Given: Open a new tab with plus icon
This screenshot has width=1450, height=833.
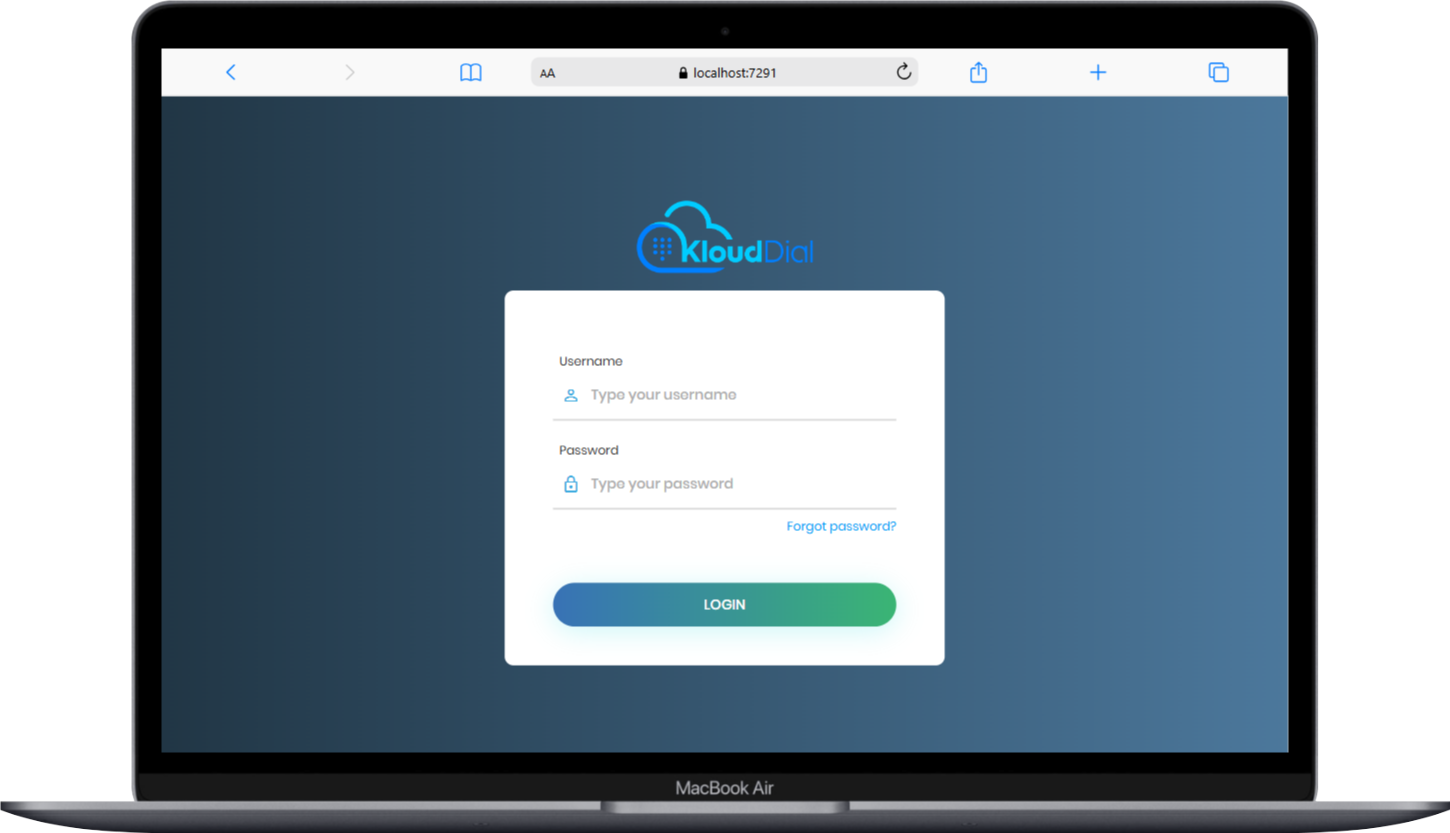Looking at the screenshot, I should pyautogui.click(x=1097, y=72).
